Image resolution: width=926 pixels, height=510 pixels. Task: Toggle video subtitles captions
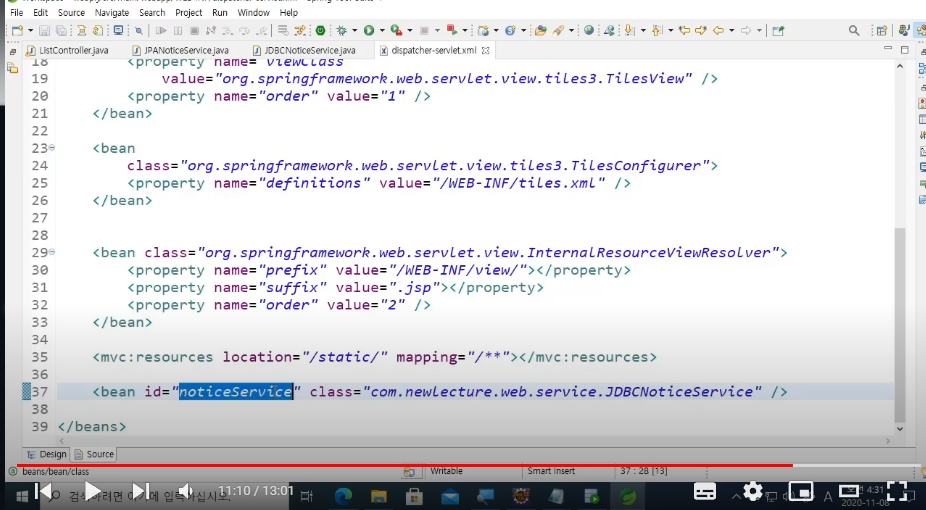[705, 491]
